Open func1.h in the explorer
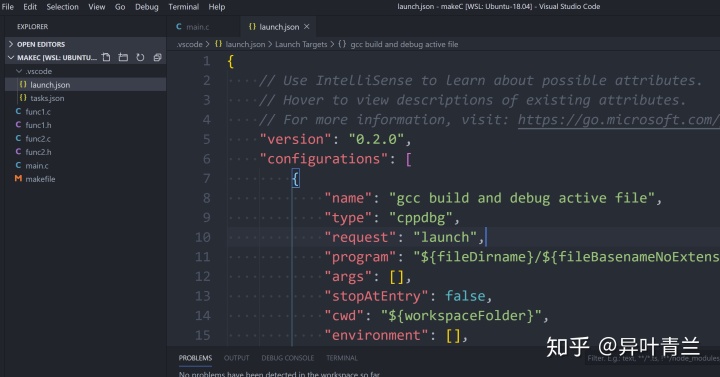720x377 pixels. [x=86, y=125]
